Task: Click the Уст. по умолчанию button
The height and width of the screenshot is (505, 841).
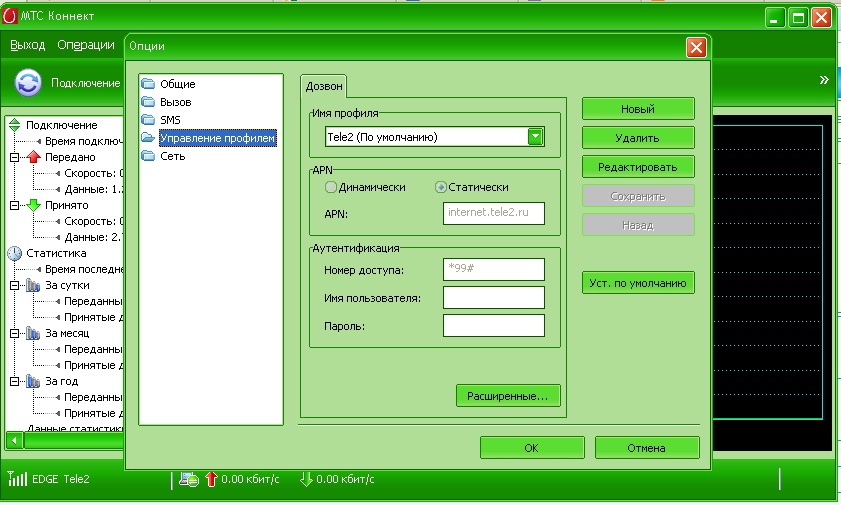Action: tap(638, 283)
